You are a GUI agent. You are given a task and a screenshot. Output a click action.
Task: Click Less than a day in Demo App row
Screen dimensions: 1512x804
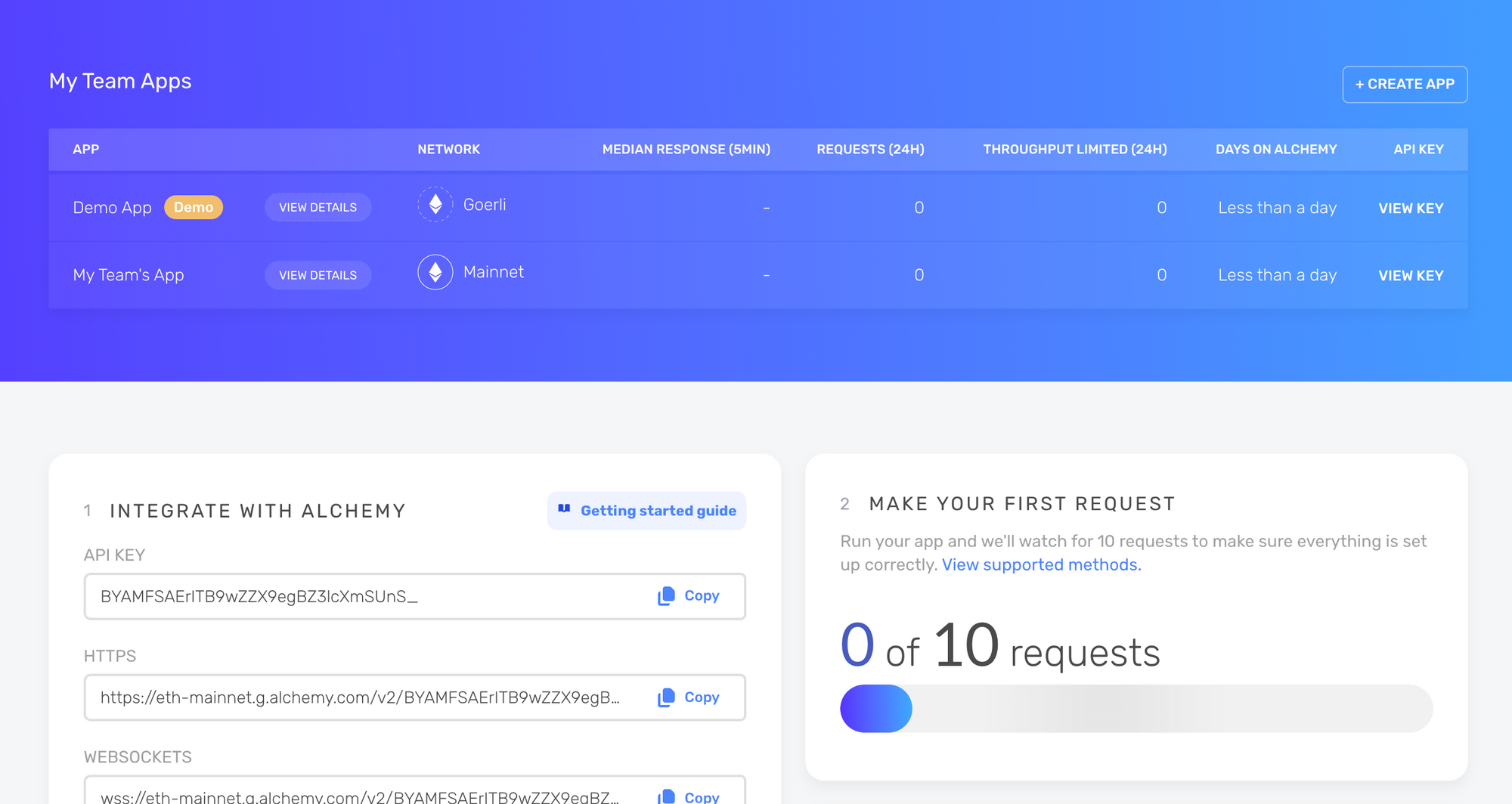click(1278, 208)
